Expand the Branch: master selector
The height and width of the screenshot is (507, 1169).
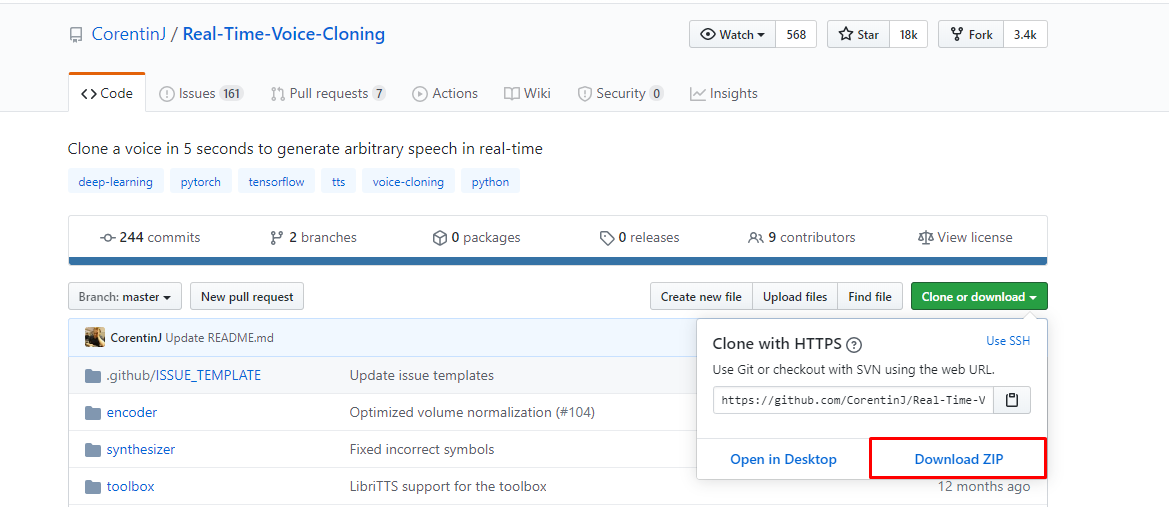click(125, 297)
